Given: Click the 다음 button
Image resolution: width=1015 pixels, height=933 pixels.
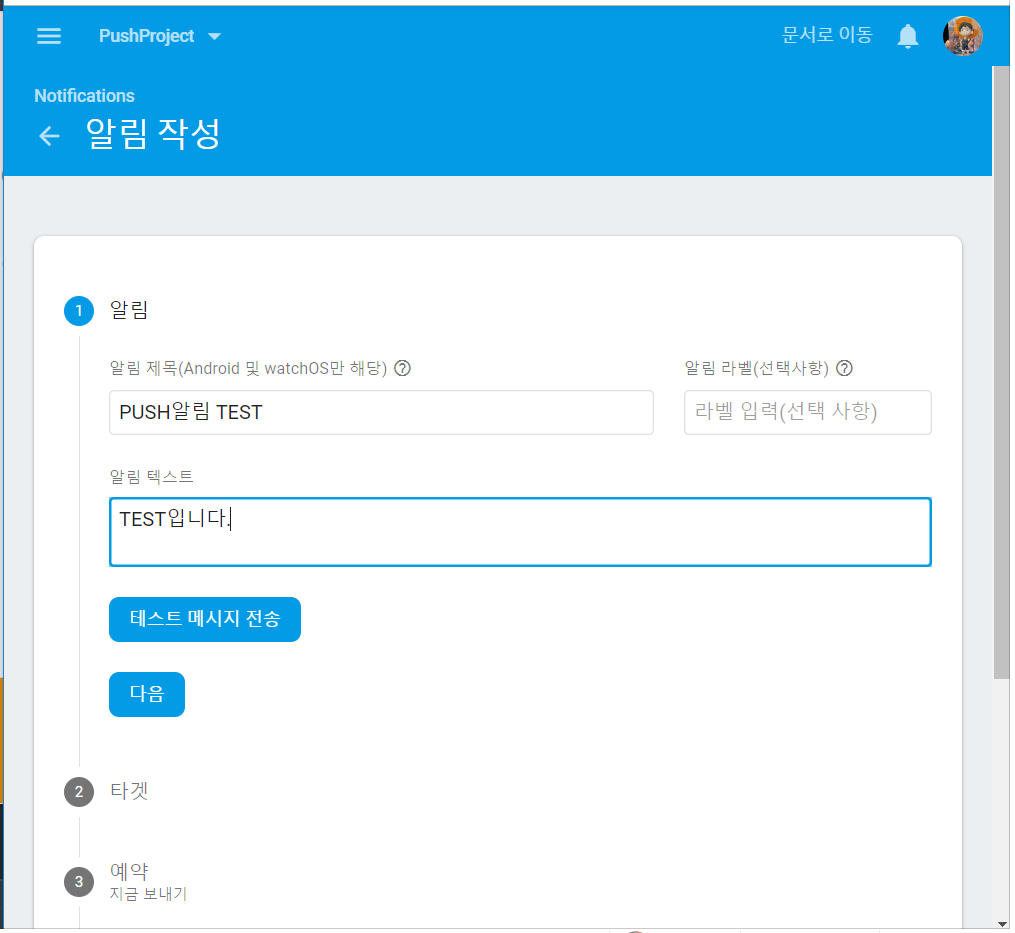Looking at the screenshot, I should 146,694.
